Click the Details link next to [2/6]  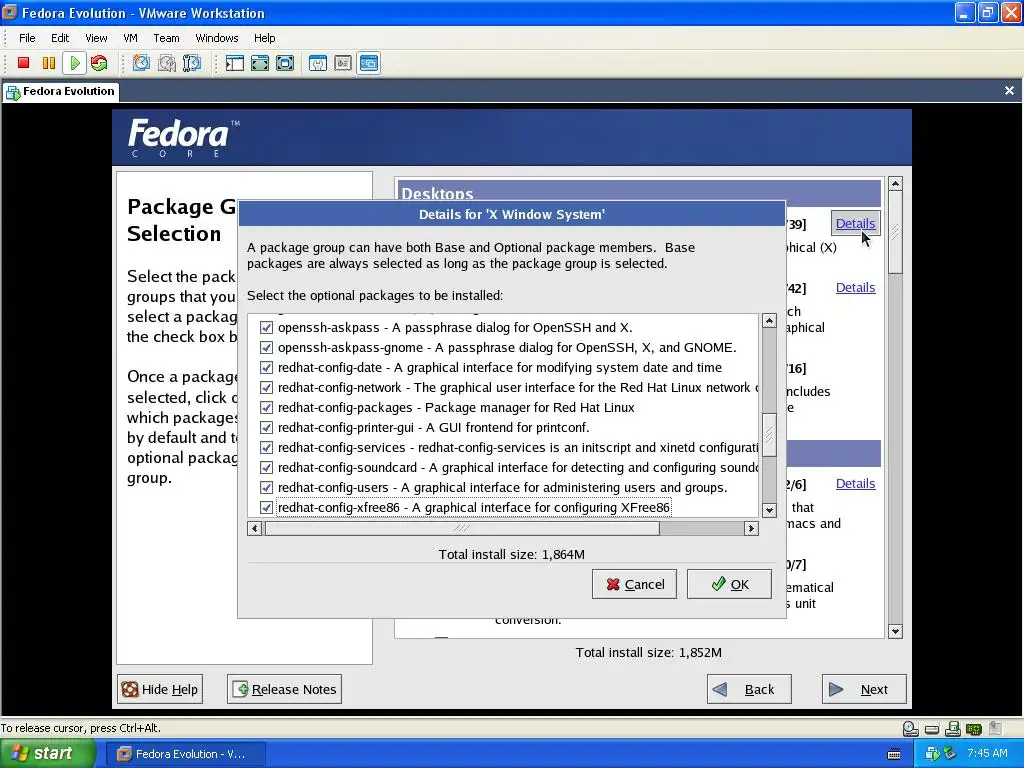[856, 483]
